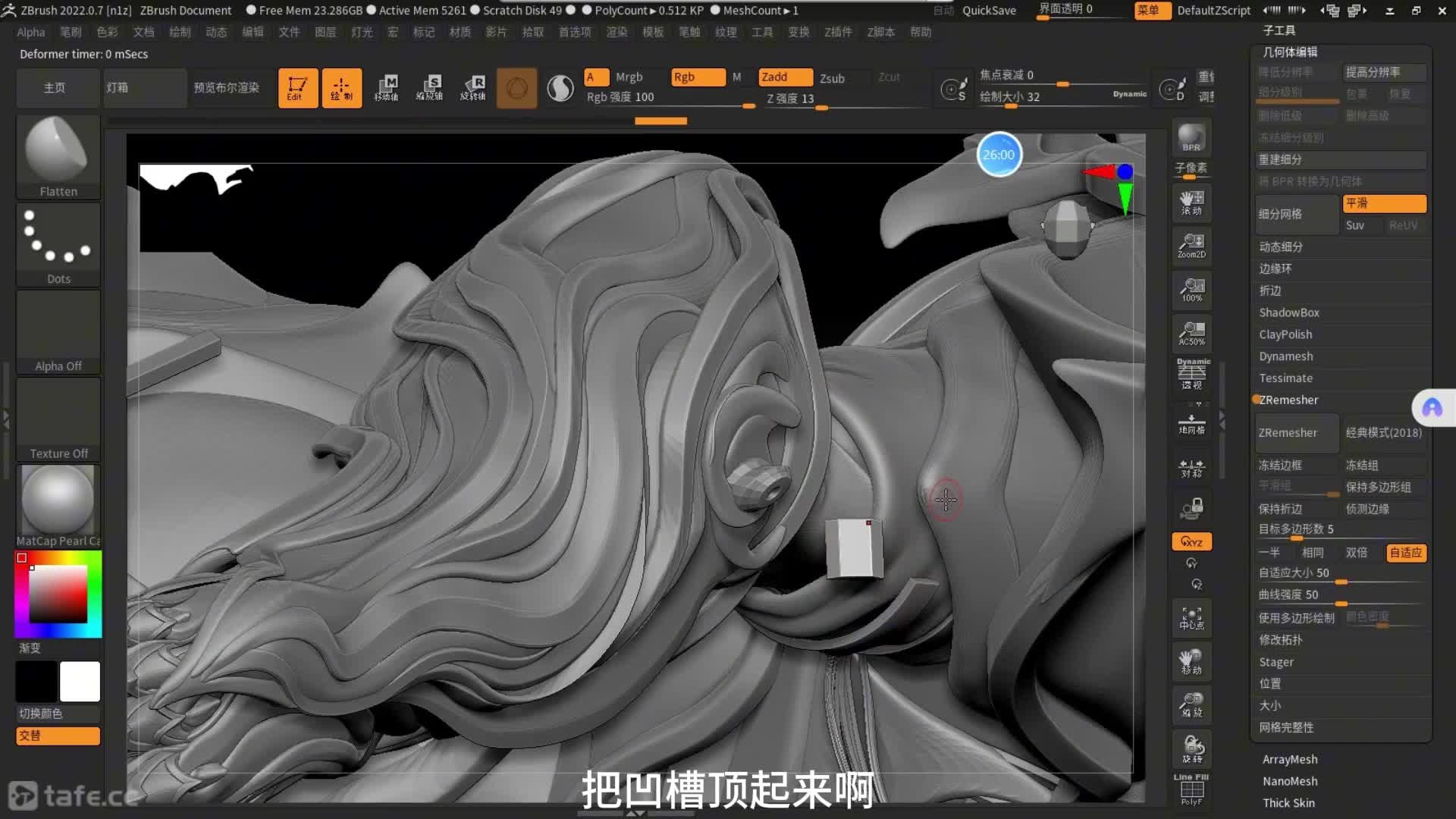Toggle the Zadd sculpt mode

tap(784, 77)
